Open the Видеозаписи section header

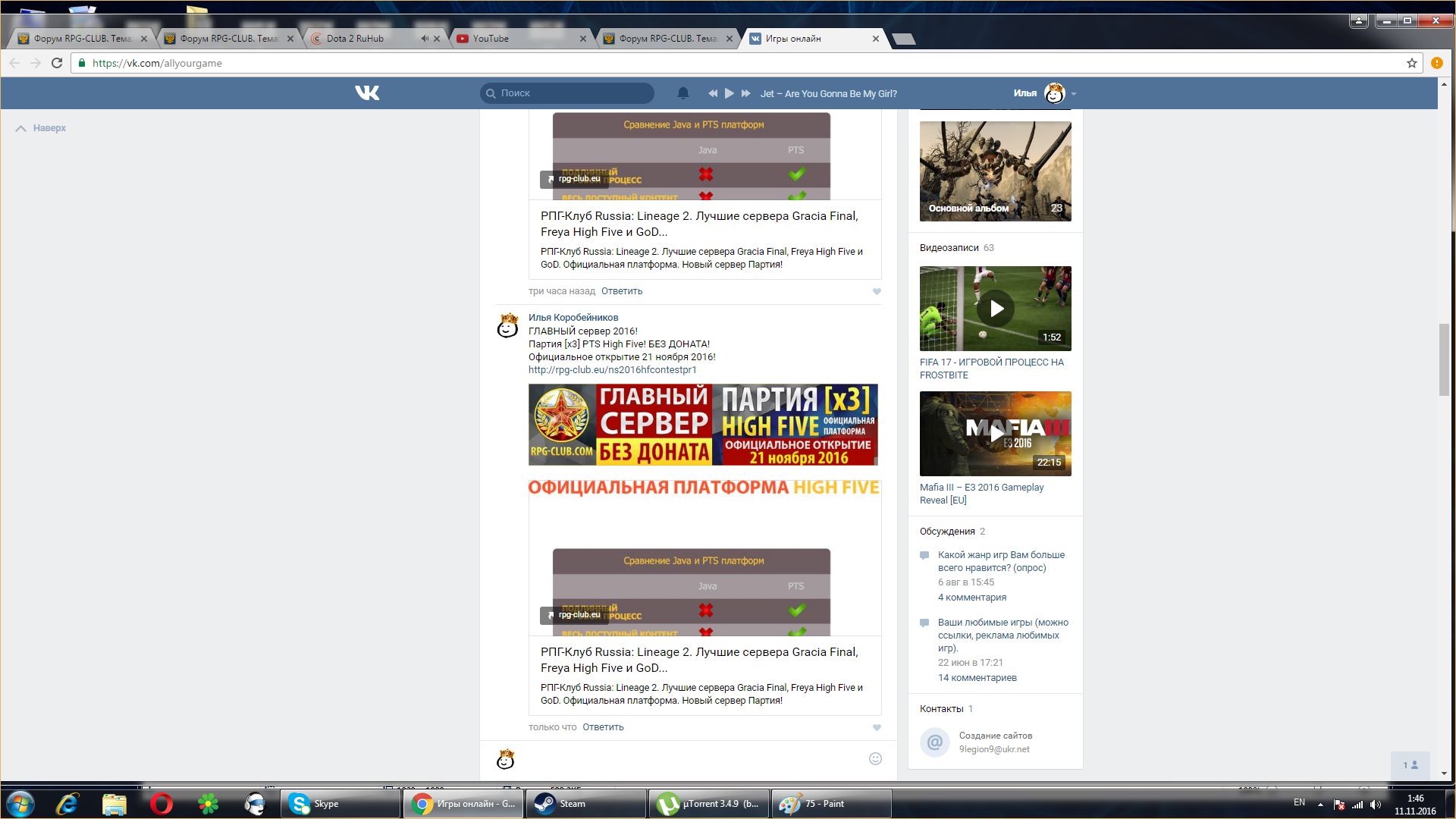949,248
